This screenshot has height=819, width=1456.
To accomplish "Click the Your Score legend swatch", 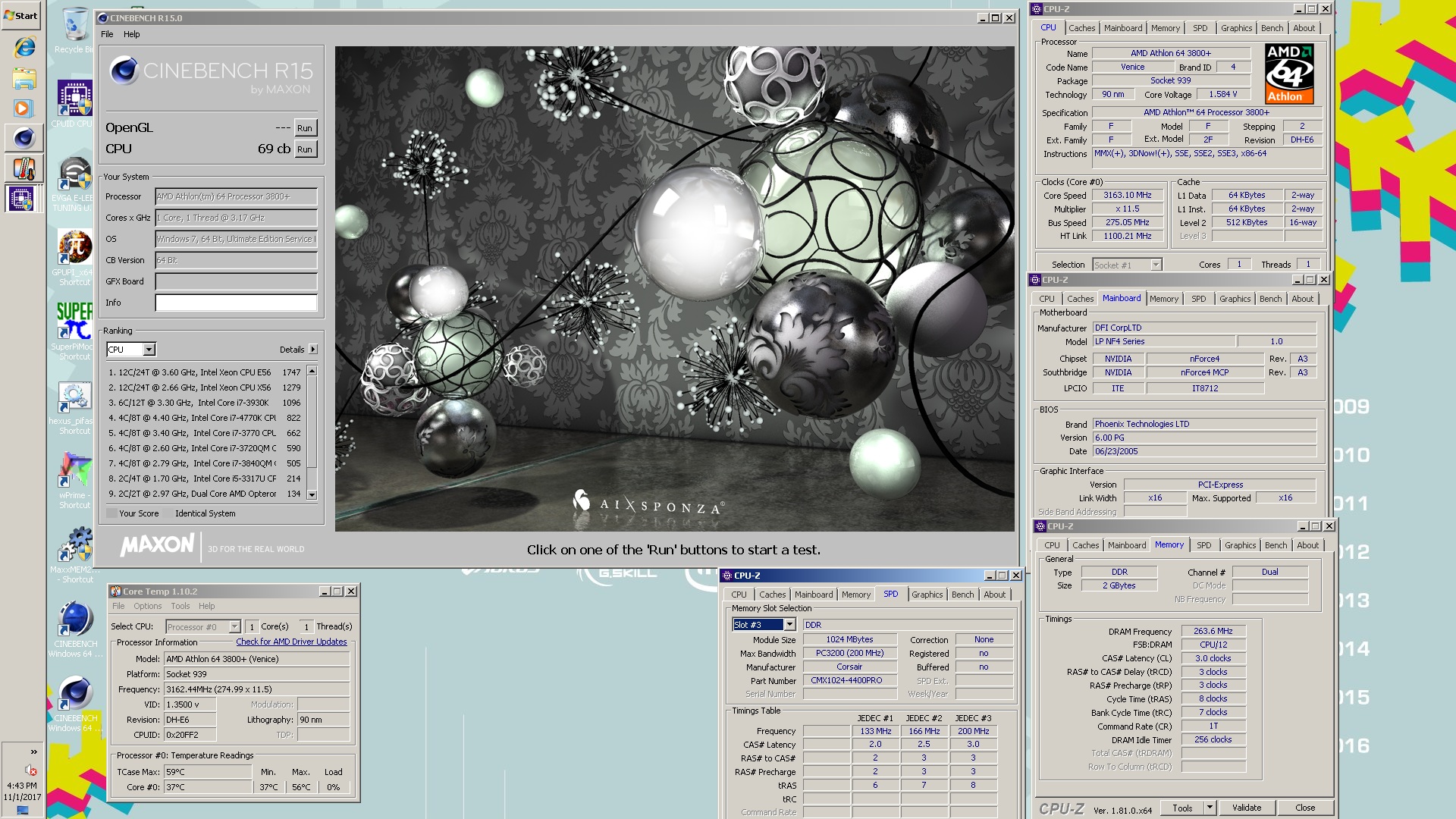I will tap(111, 513).
